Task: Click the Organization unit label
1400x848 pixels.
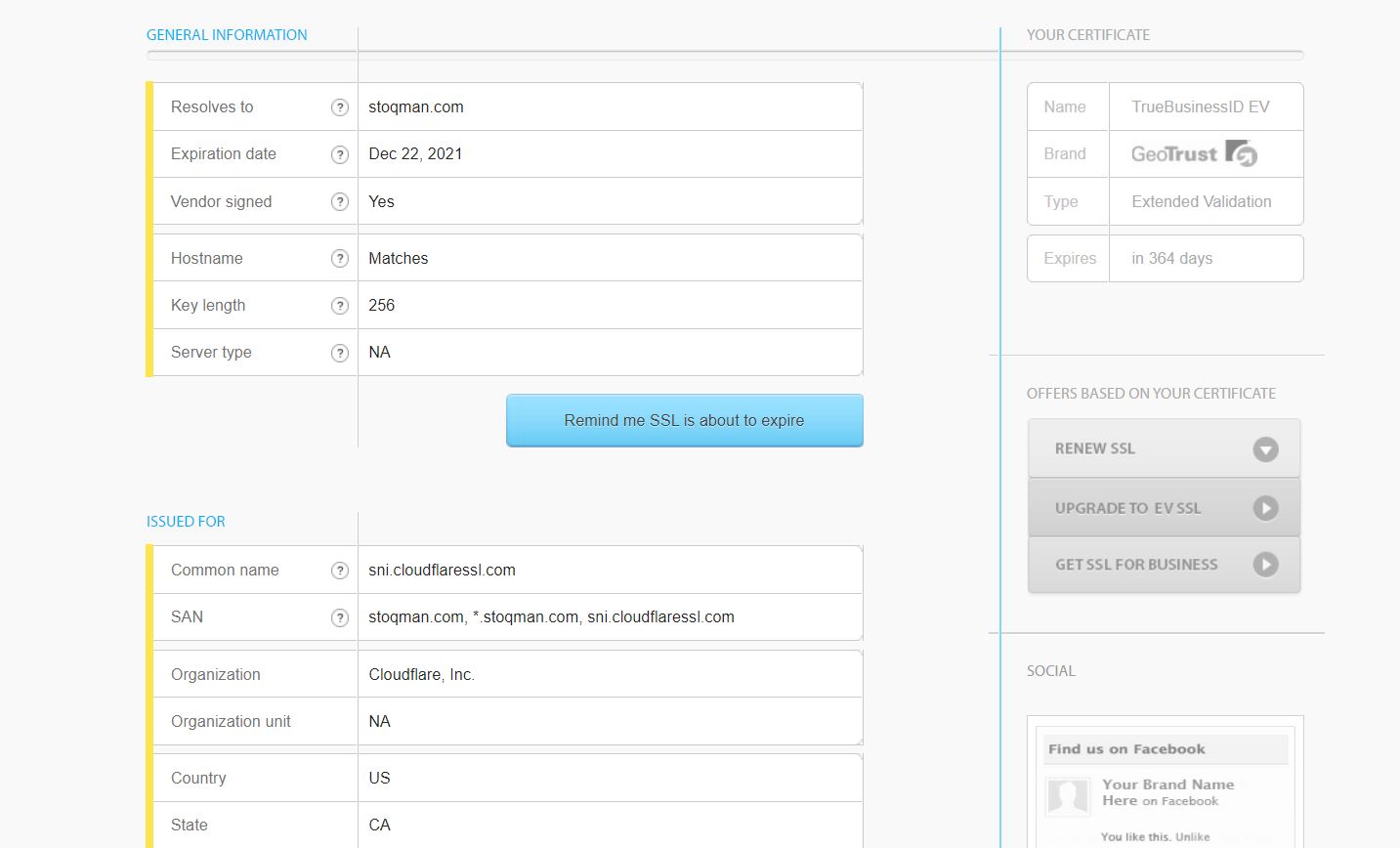Action: (231, 722)
